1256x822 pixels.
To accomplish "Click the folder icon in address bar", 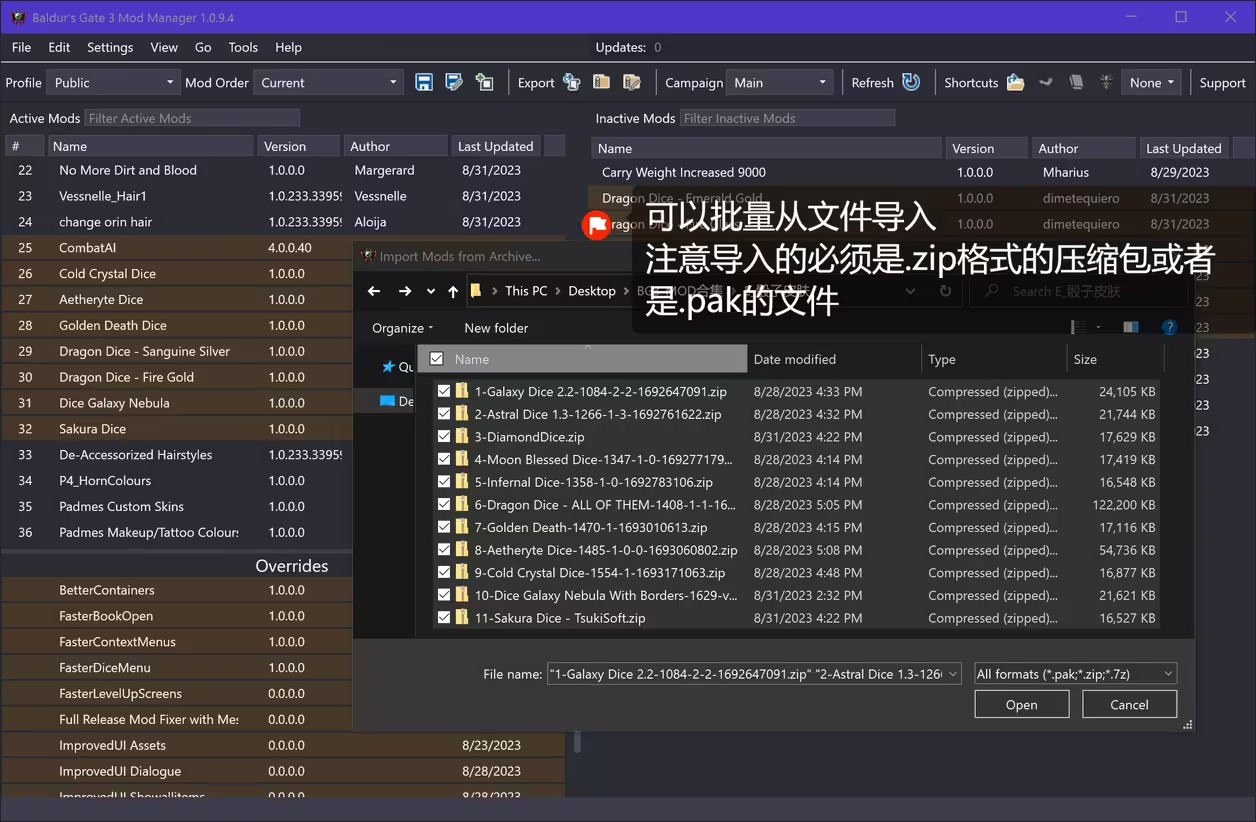I will click(476, 291).
